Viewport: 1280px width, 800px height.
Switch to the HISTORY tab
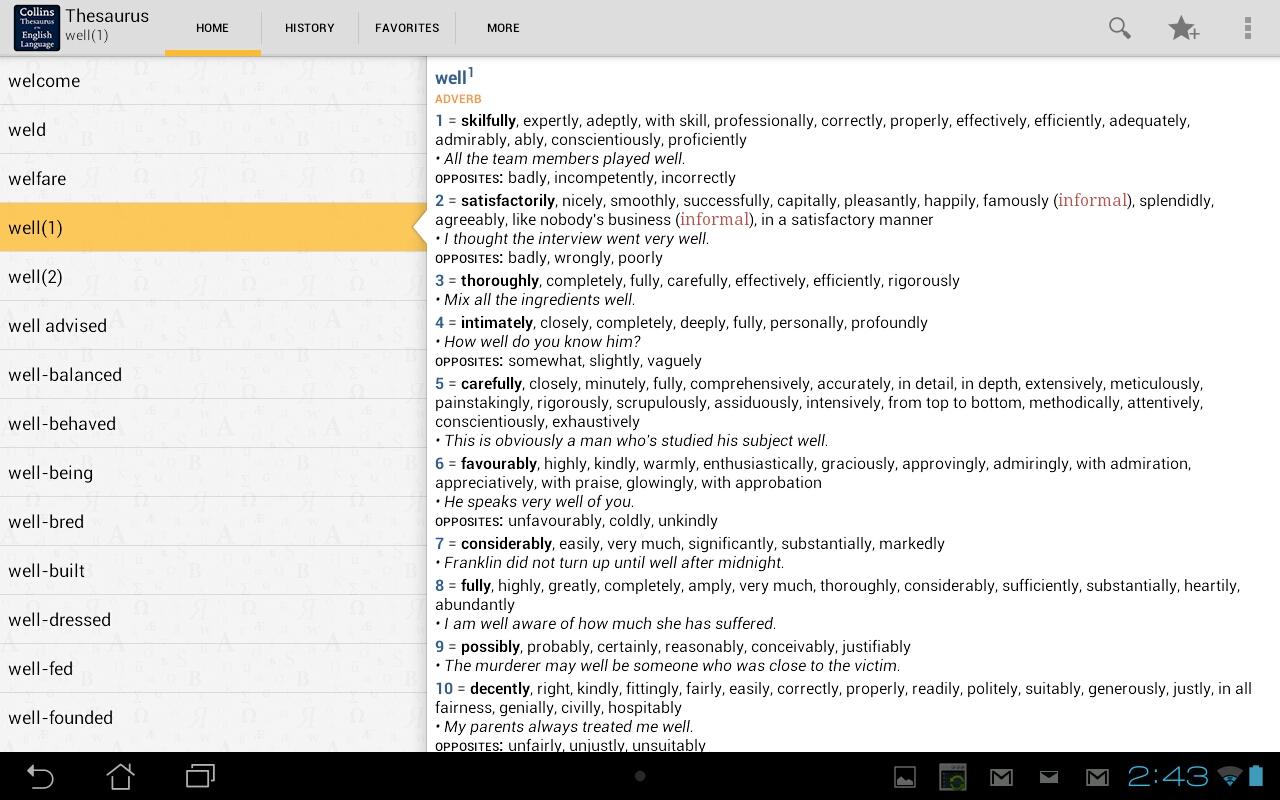pyautogui.click(x=309, y=28)
